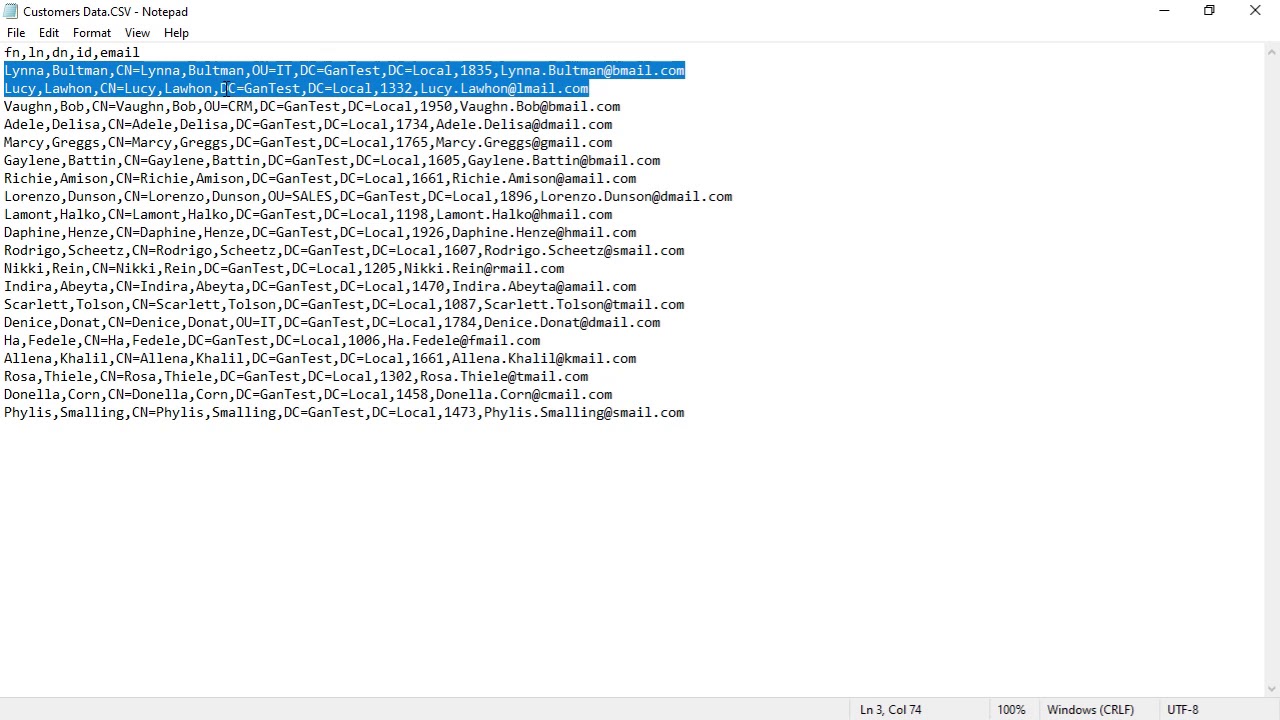
Task: Click the Richie Amison row
Action: tap(320, 178)
